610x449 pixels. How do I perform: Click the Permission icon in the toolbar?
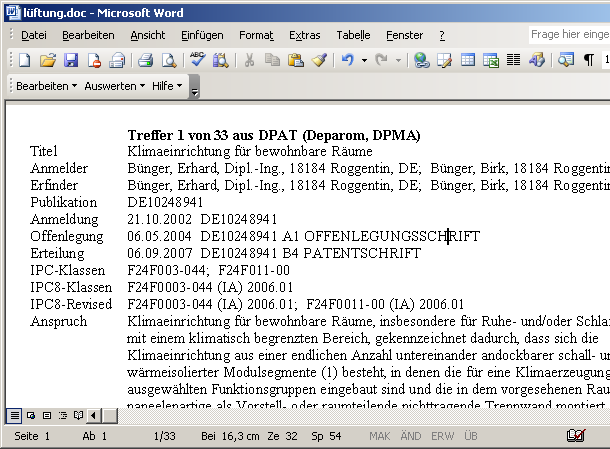pos(94,60)
